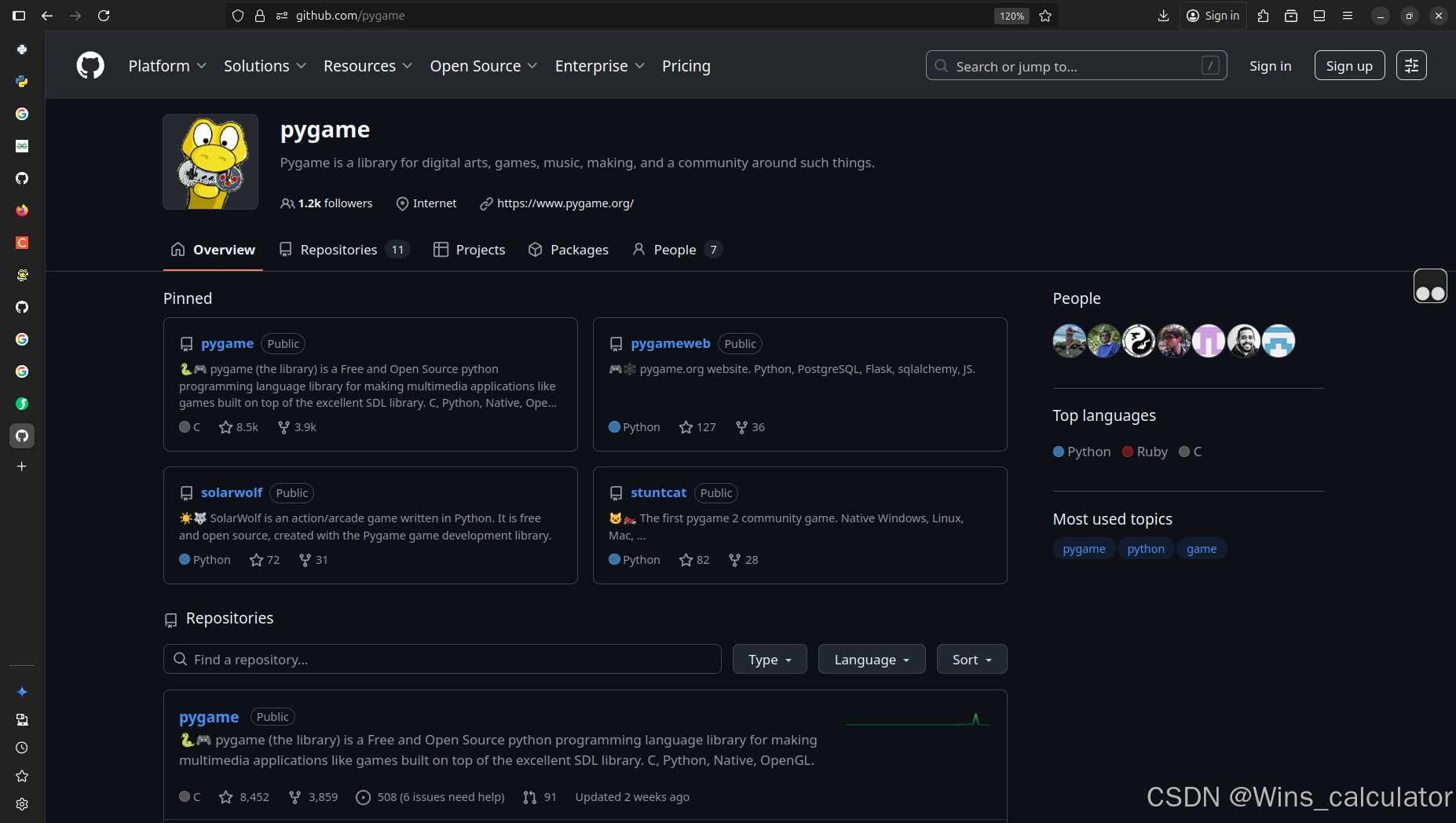Open the Enterprise menu
Screen dimensions: 1456x823
click(x=598, y=66)
